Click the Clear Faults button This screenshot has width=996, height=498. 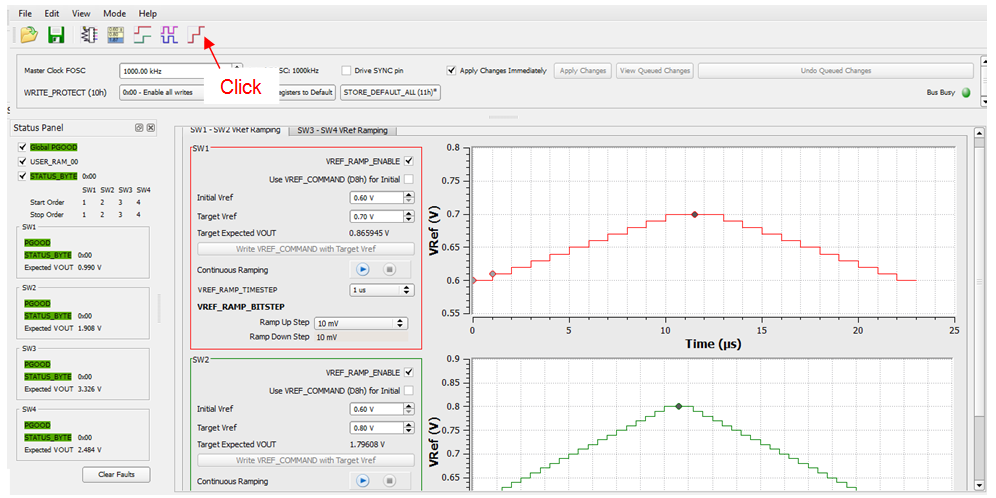tap(116, 474)
